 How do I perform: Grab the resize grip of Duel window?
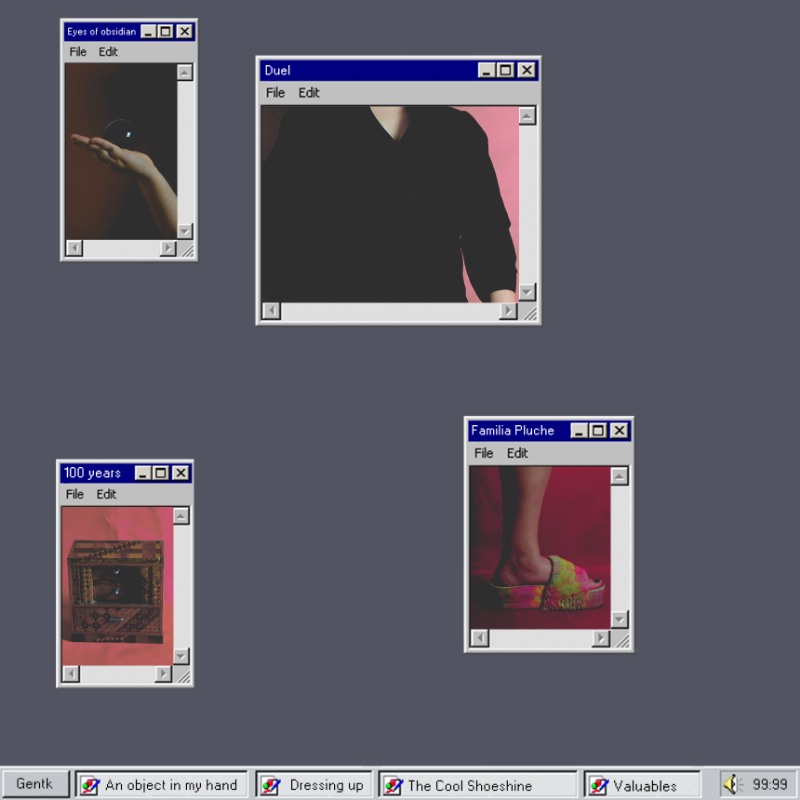pos(529,312)
